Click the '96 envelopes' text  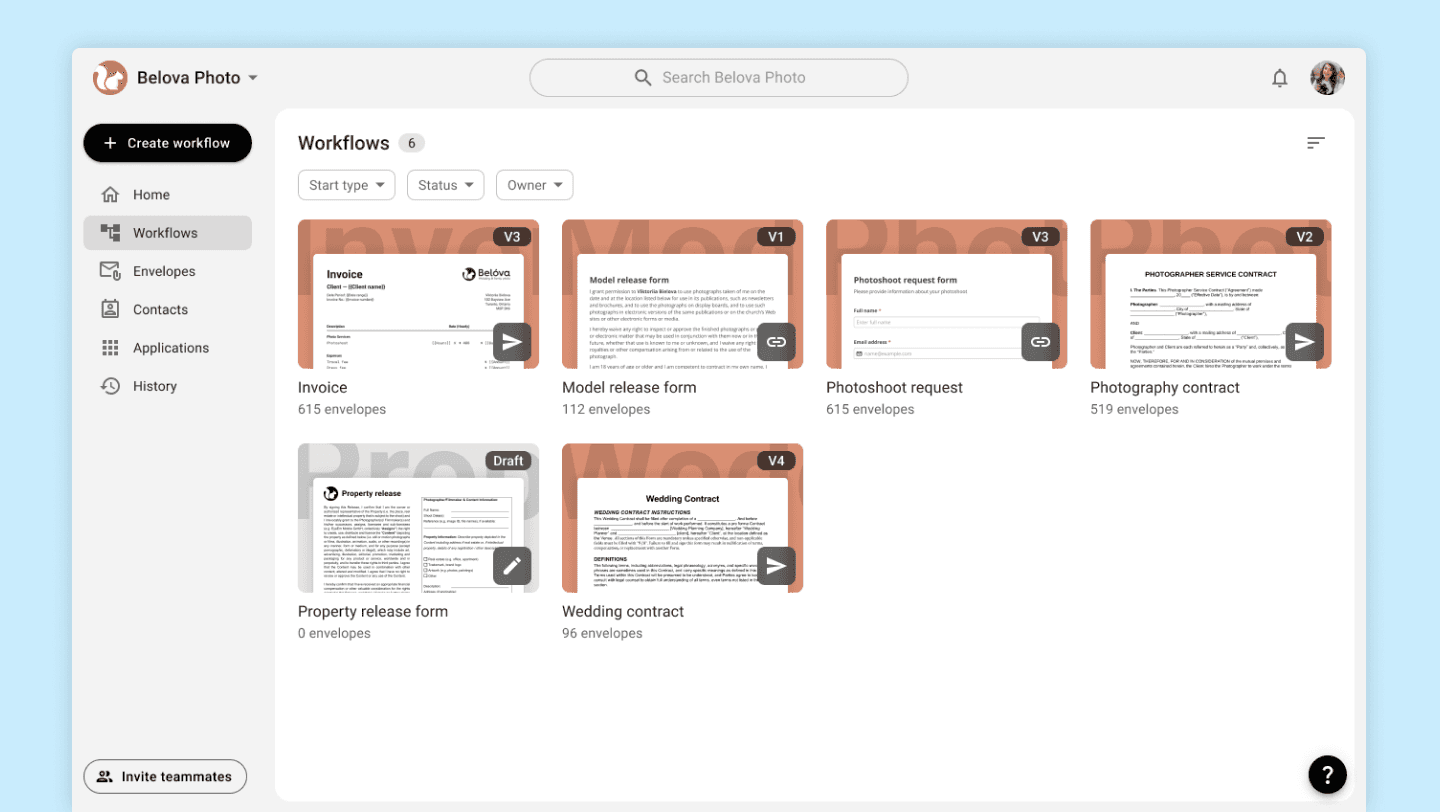[x=602, y=634]
